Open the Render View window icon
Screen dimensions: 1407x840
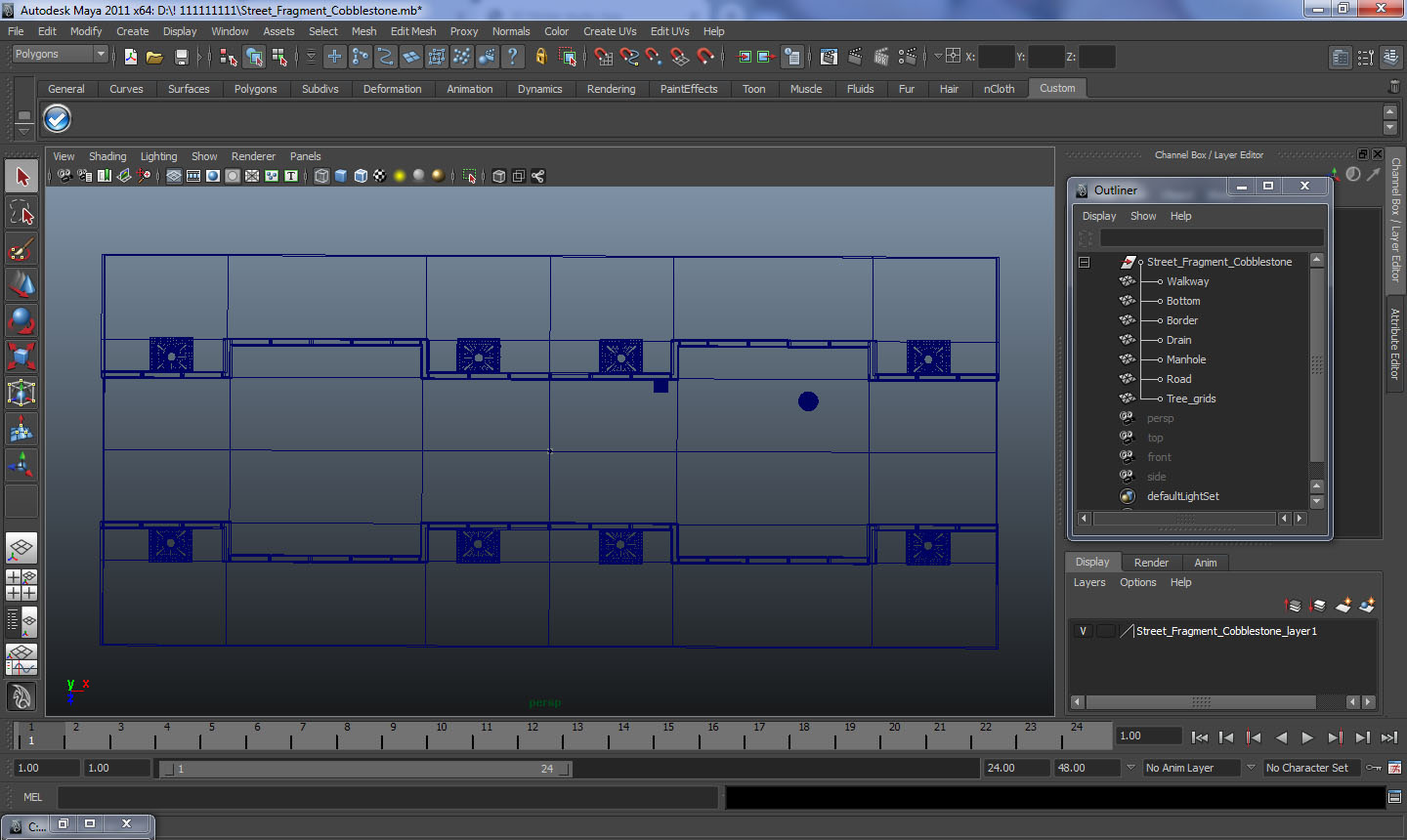(x=829, y=57)
